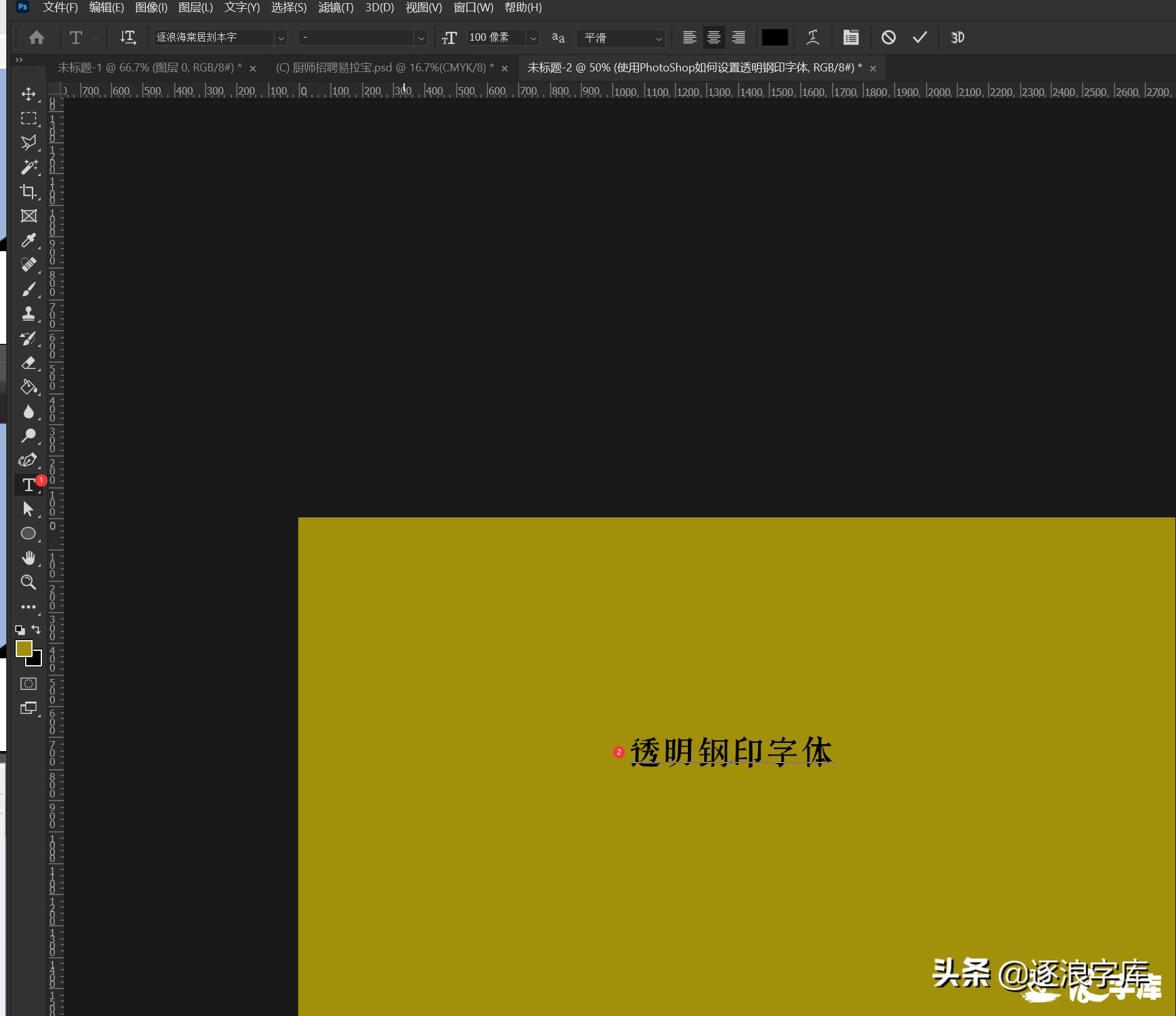1176x1016 pixels.
Task: Open the text color swatch picker
Action: [x=775, y=38]
